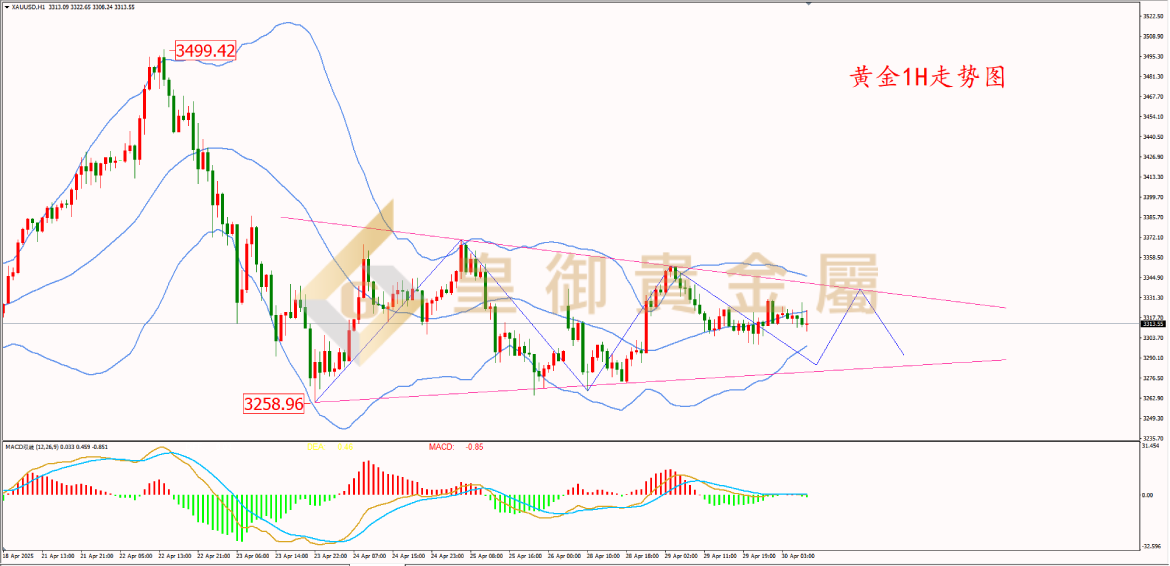1170x566 pixels.
Task: Open the XAUUSD,H1 chart dropdown arrow
Action: [x=6, y=7]
